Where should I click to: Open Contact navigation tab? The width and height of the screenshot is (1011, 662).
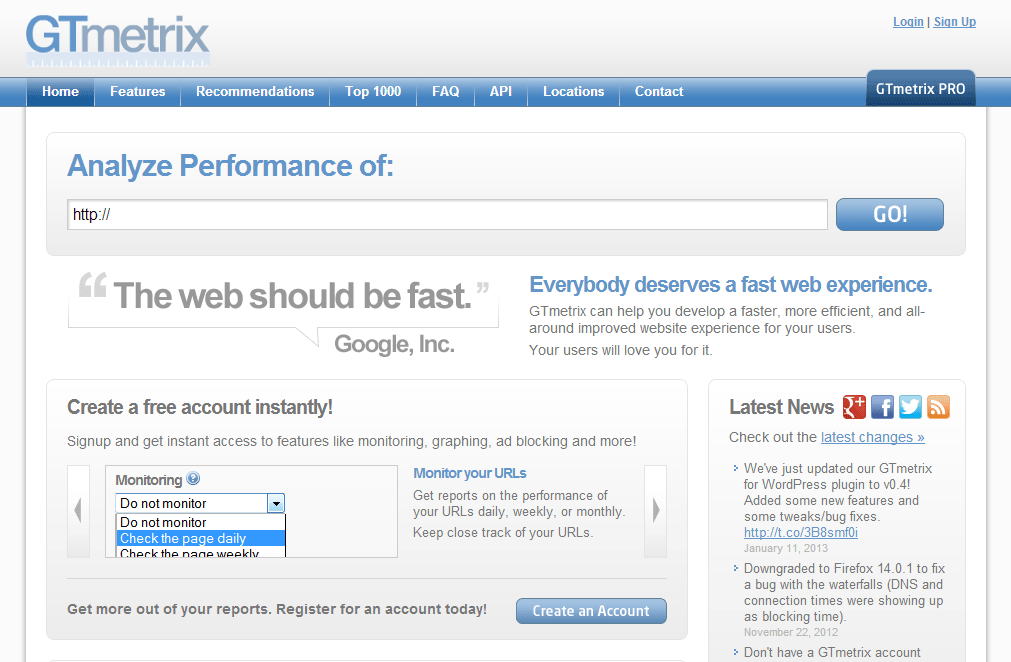click(659, 92)
